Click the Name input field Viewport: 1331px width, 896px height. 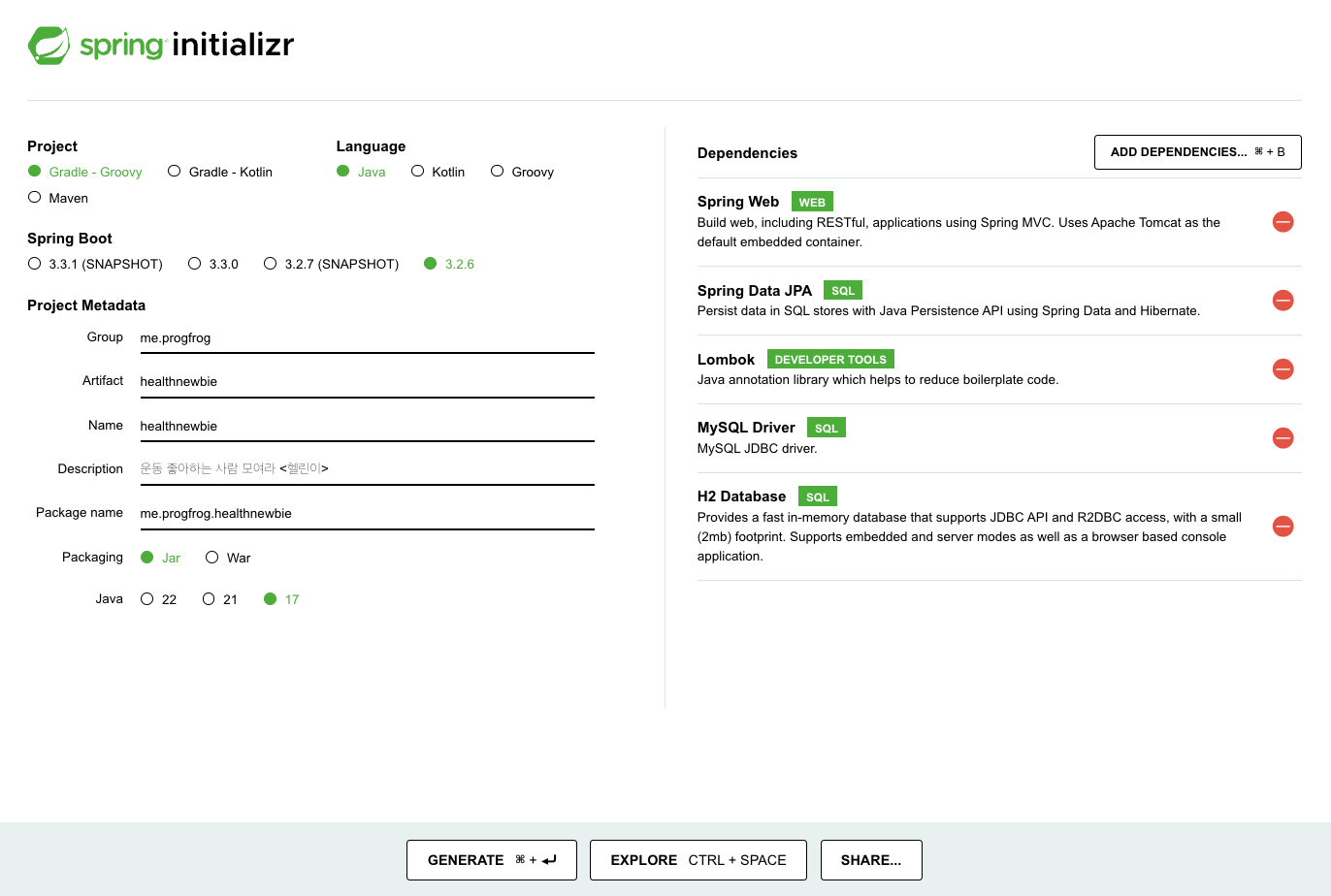pyautogui.click(x=367, y=427)
